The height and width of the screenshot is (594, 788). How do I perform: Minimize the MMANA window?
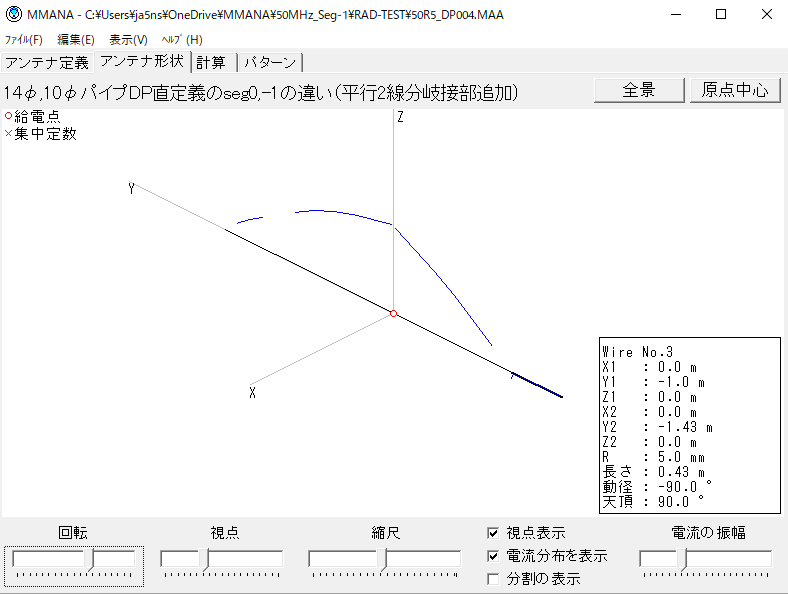click(x=673, y=15)
